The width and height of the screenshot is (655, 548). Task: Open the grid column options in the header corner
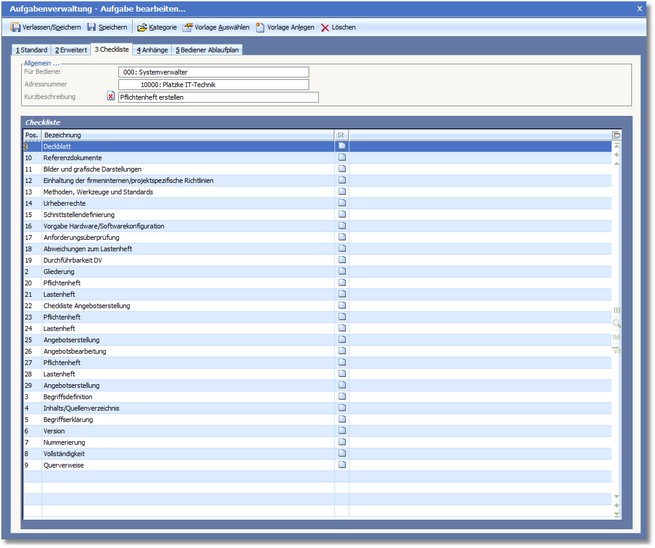616,135
